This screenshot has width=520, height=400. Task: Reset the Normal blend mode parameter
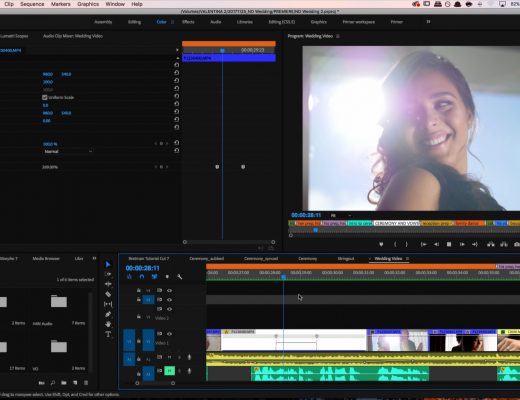[x=176, y=151]
